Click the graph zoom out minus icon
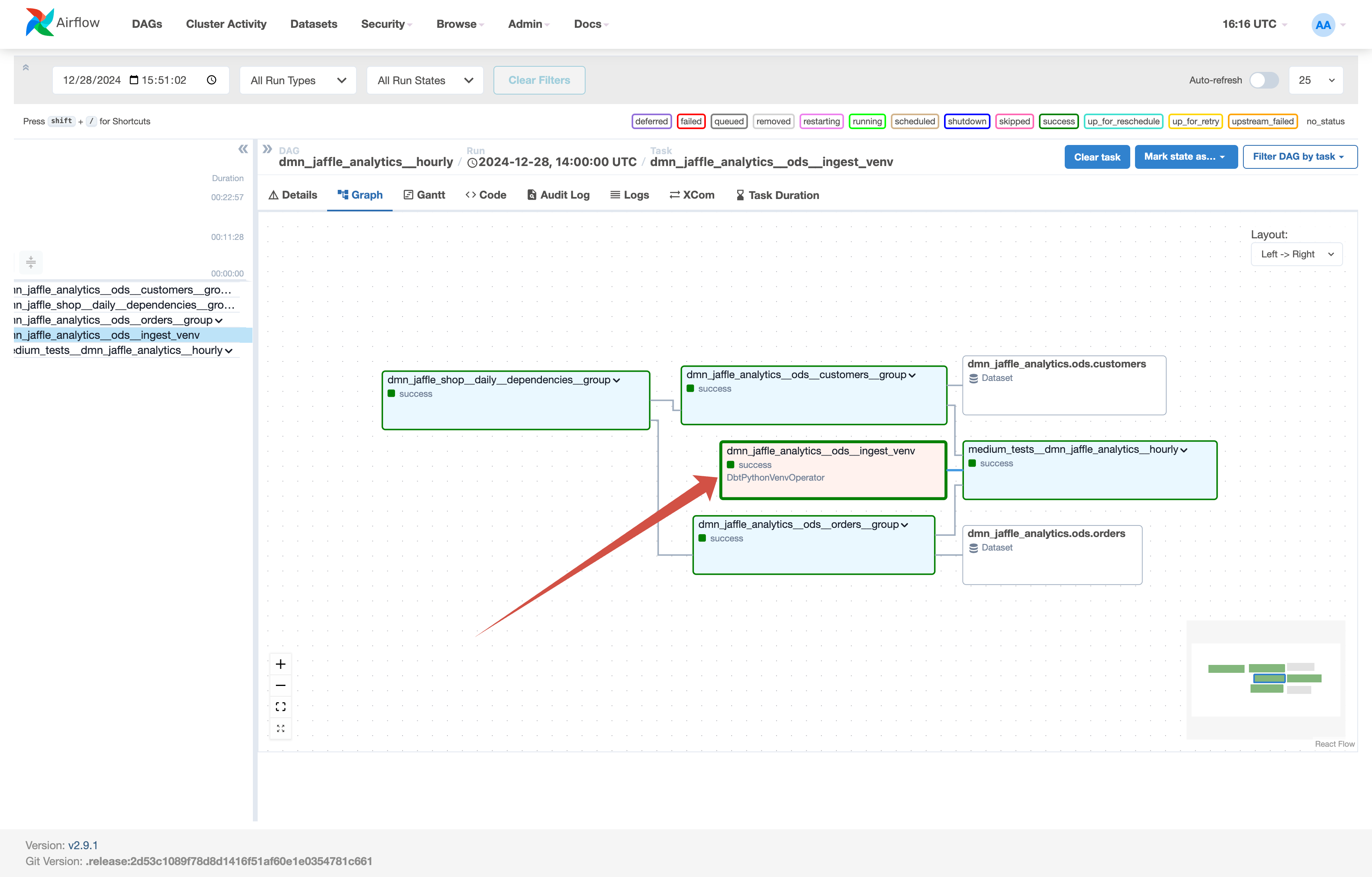The image size is (1372, 877). pos(280,686)
